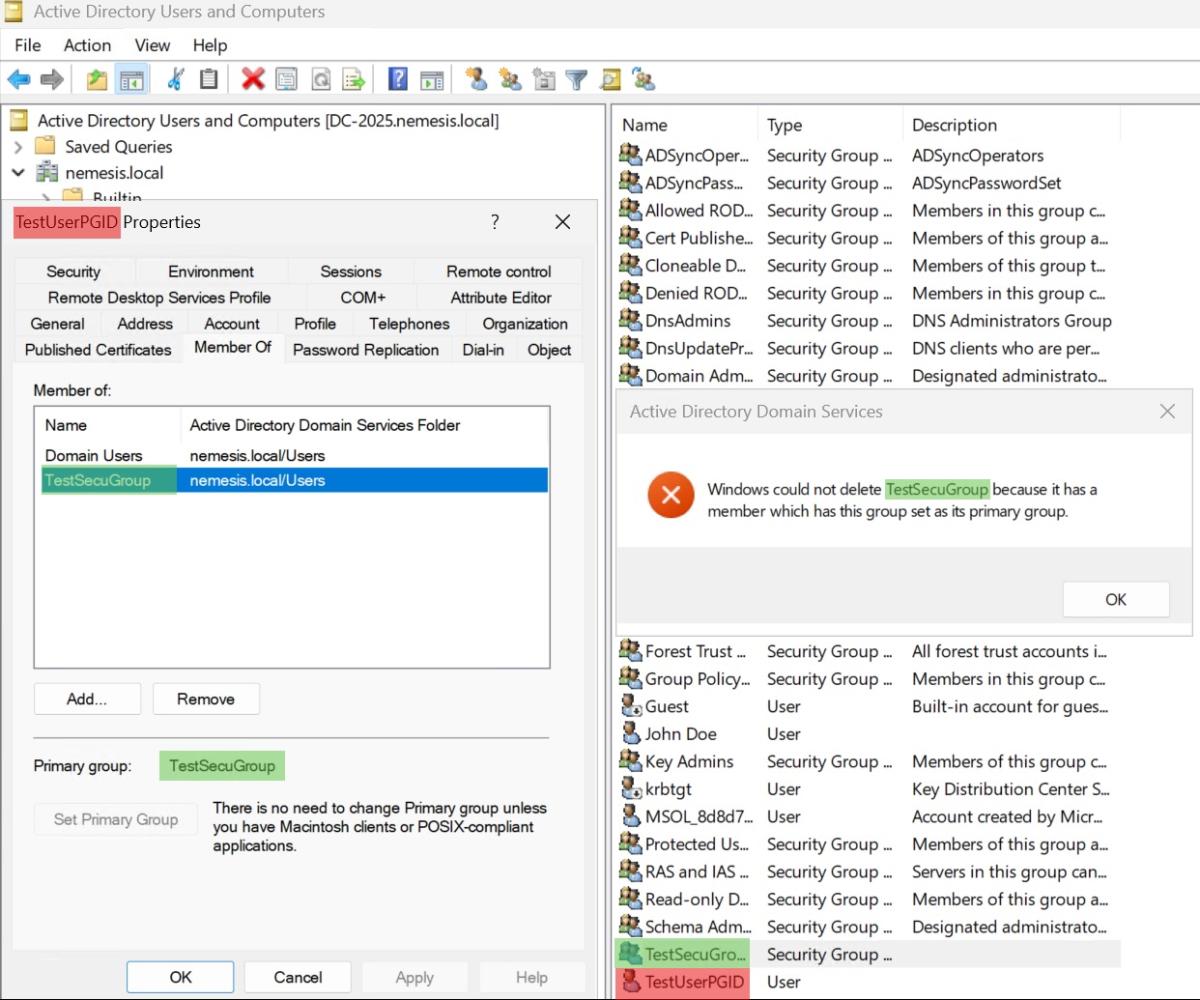Delete the selected object with the red X icon
This screenshot has height=1000, width=1200.
point(252,79)
